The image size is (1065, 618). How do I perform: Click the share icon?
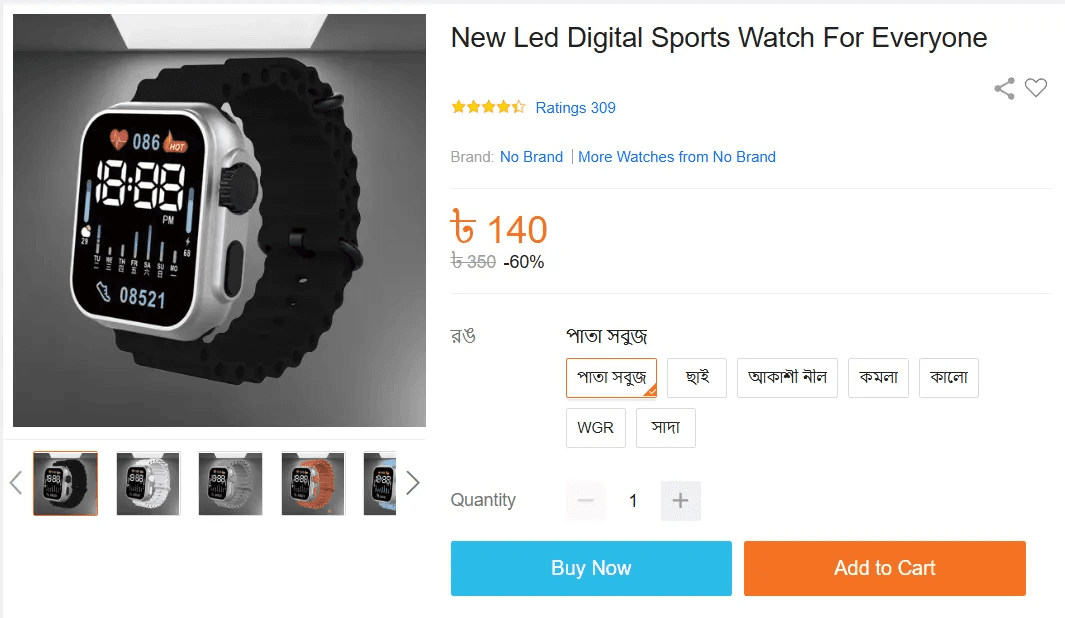[x=1005, y=88]
